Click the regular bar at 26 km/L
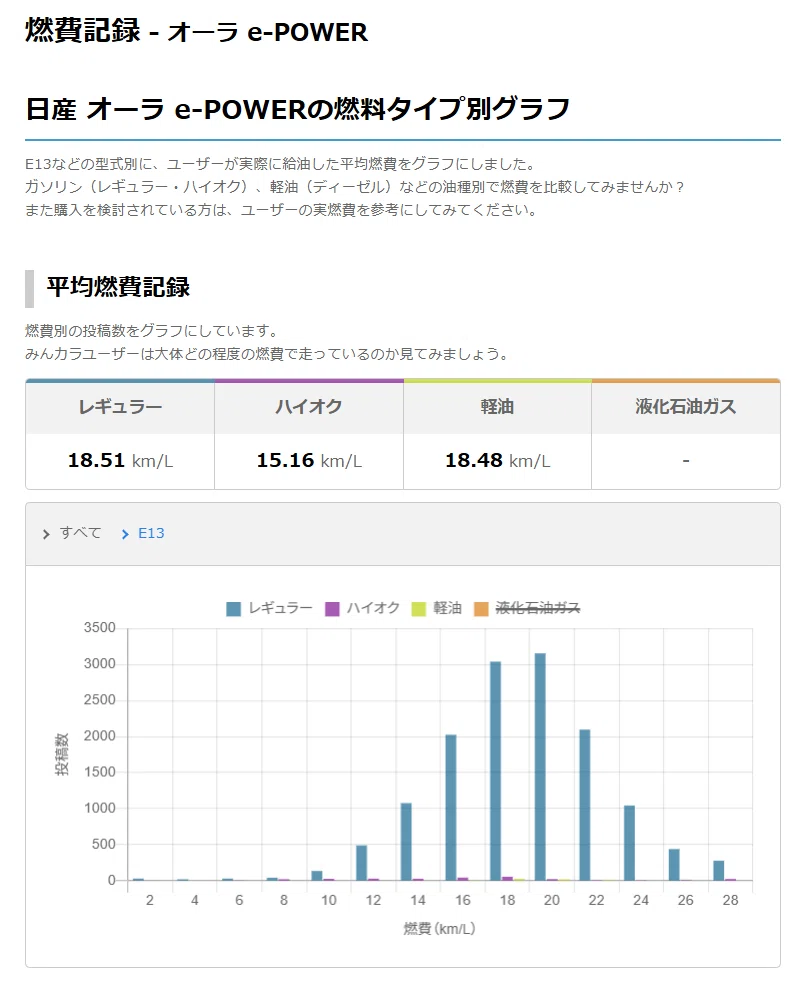Image resolution: width=789 pixels, height=990 pixels. tap(674, 865)
